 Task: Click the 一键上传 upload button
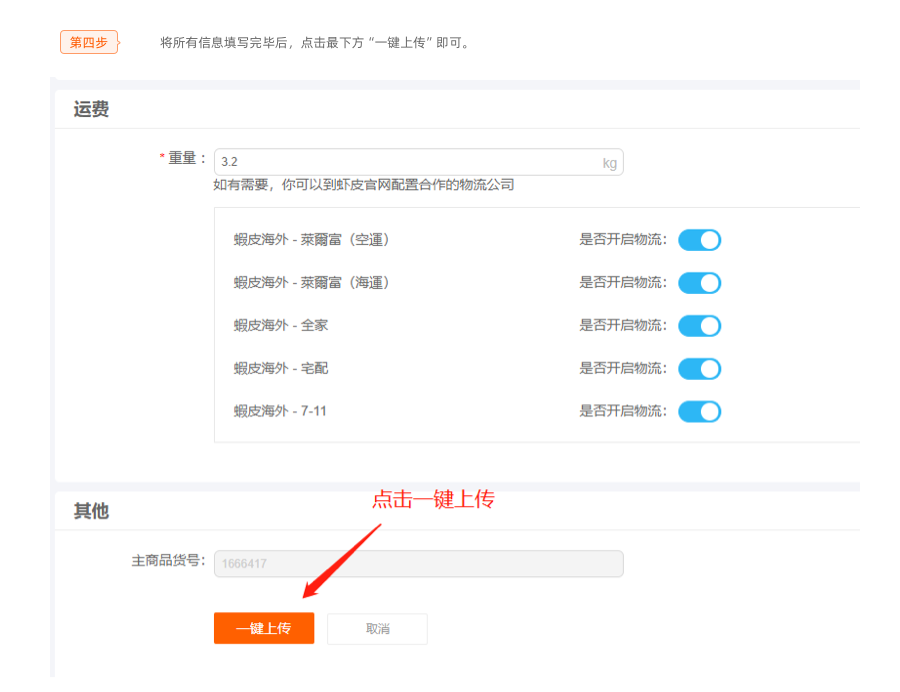(264, 628)
